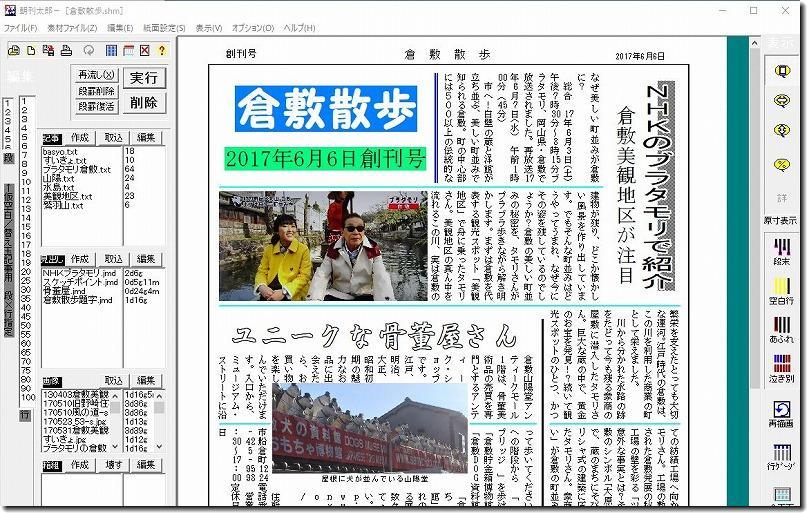The width and height of the screenshot is (807, 513).
Task: Click 作成 in the 枠組 frames section
Action: coord(80,465)
